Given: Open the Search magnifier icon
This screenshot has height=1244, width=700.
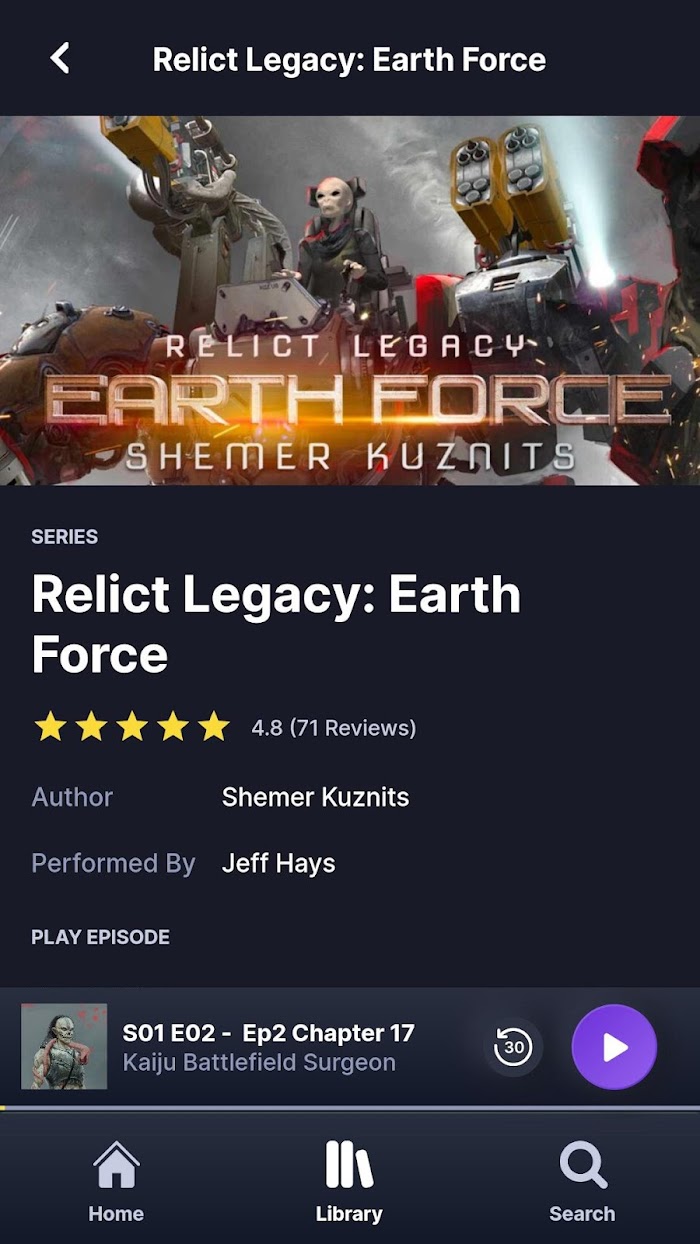Looking at the screenshot, I should 583,1166.
